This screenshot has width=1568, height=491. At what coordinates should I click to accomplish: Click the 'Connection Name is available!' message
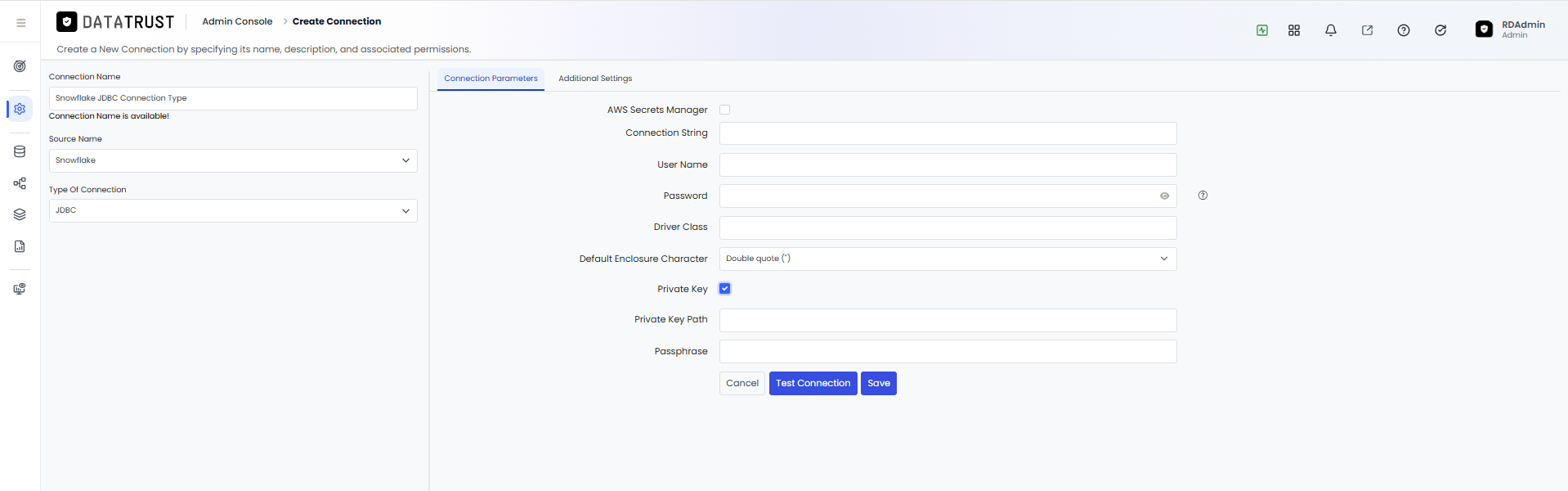(109, 116)
